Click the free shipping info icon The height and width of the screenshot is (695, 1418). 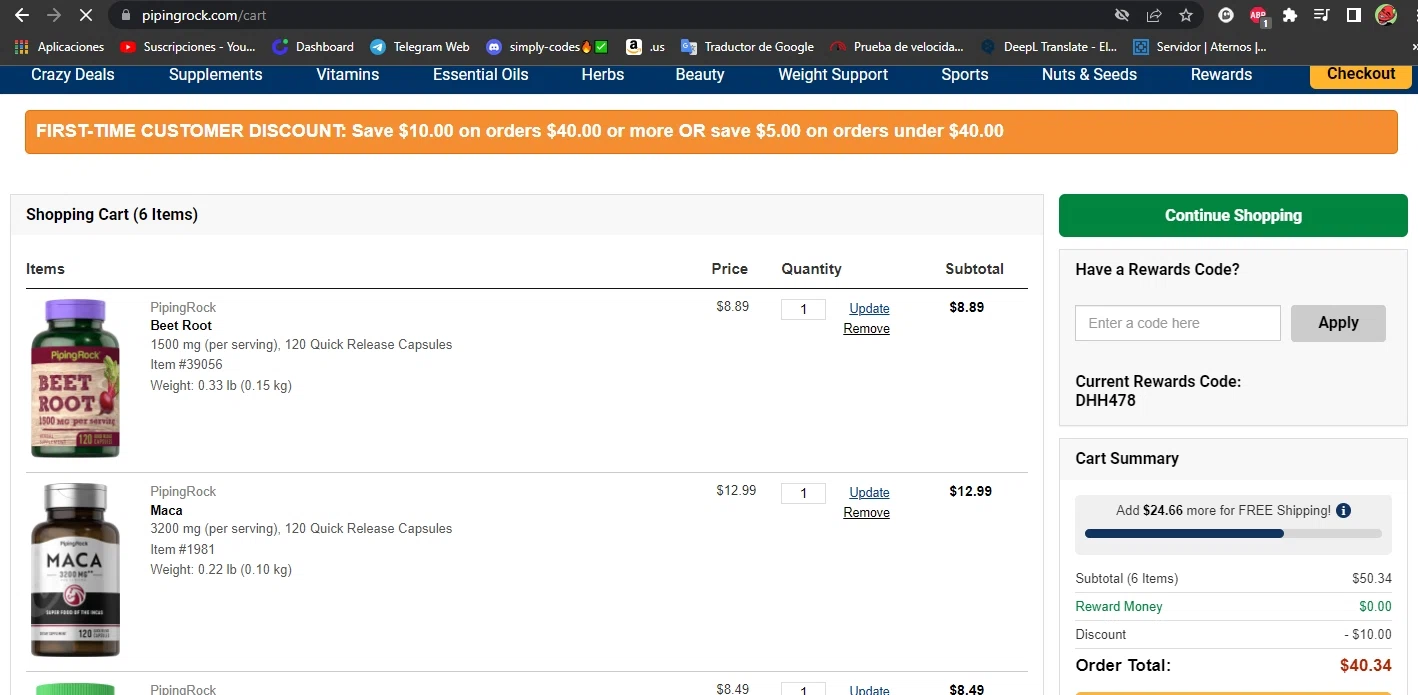click(1343, 511)
